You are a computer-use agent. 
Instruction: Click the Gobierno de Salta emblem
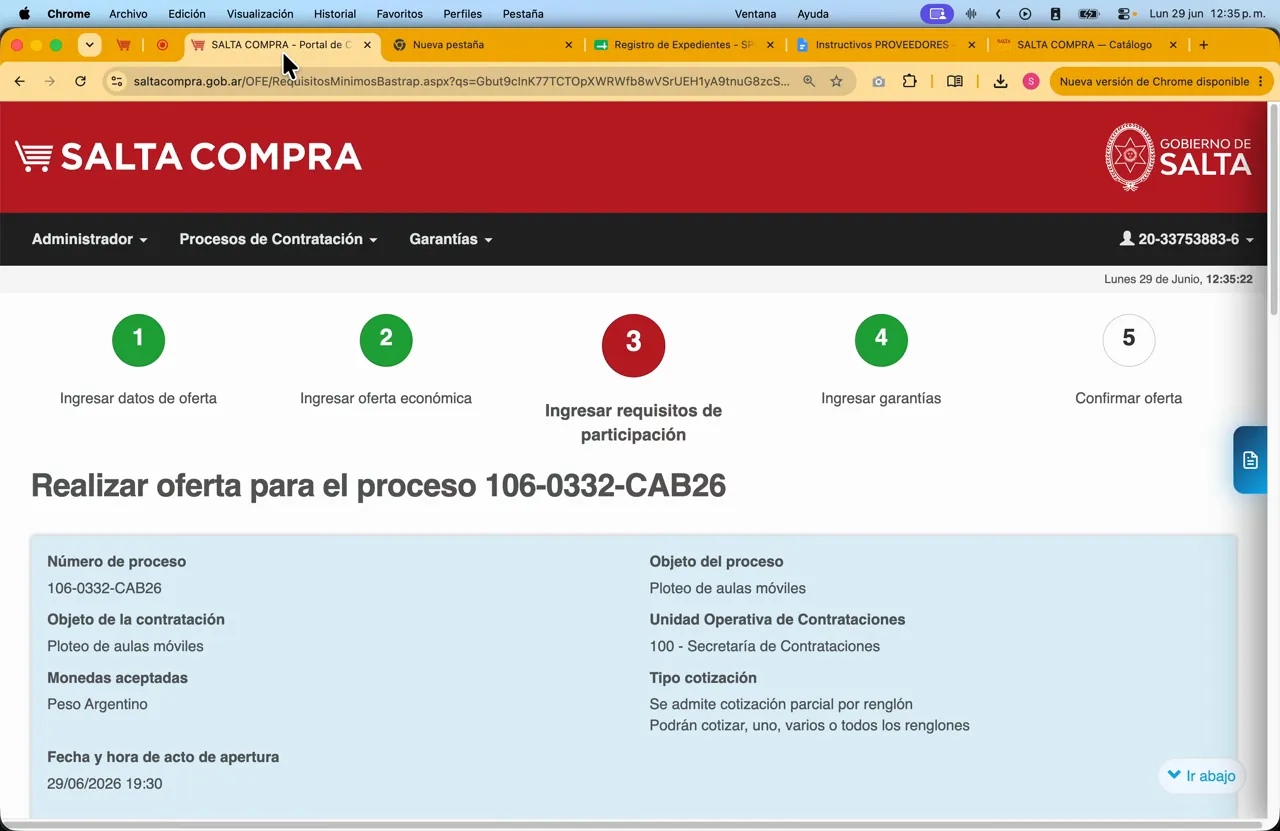click(1178, 157)
